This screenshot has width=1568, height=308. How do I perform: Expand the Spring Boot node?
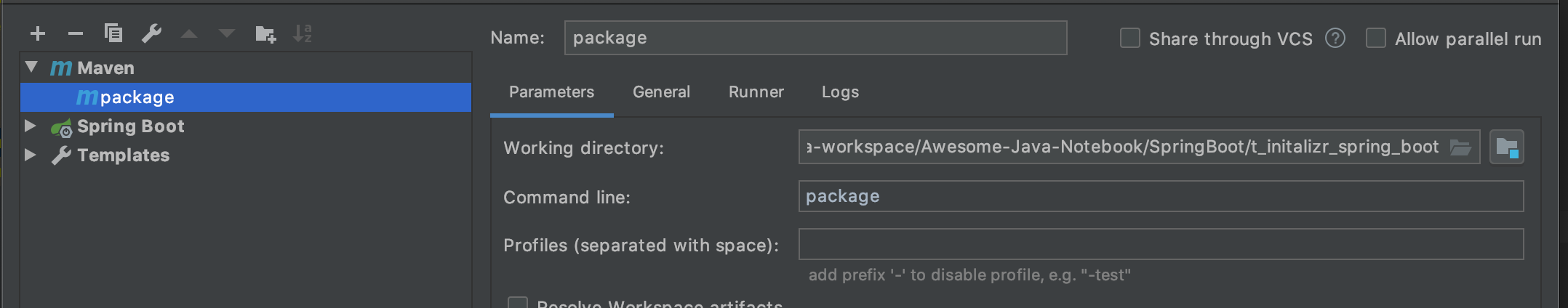click(31, 126)
